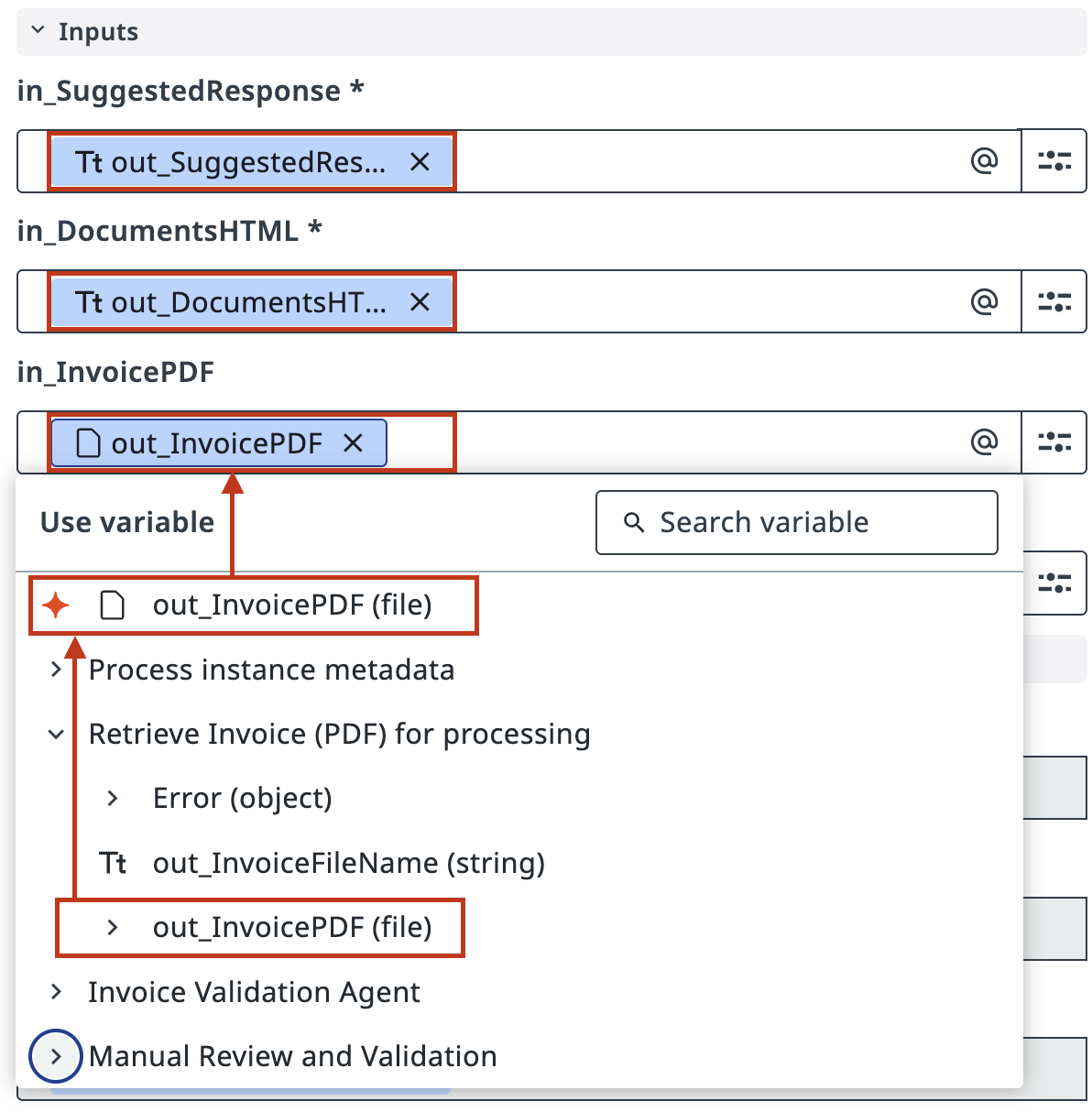Viewport: 1092px width, 1112px height.
Task: Expand nested out_InvoicePDF (file) node
Action: pyautogui.click(x=112, y=927)
